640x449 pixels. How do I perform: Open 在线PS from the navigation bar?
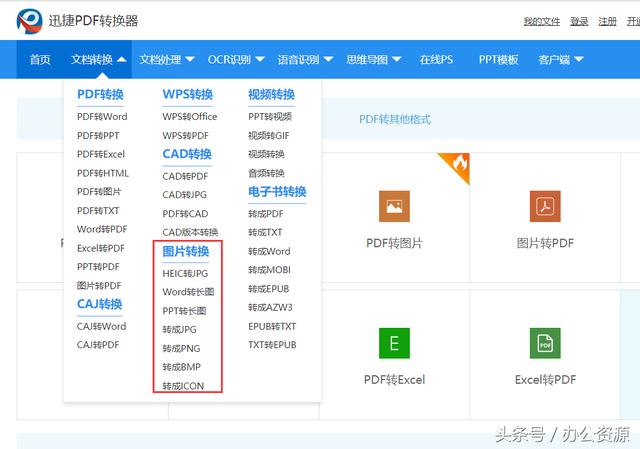pos(436,60)
